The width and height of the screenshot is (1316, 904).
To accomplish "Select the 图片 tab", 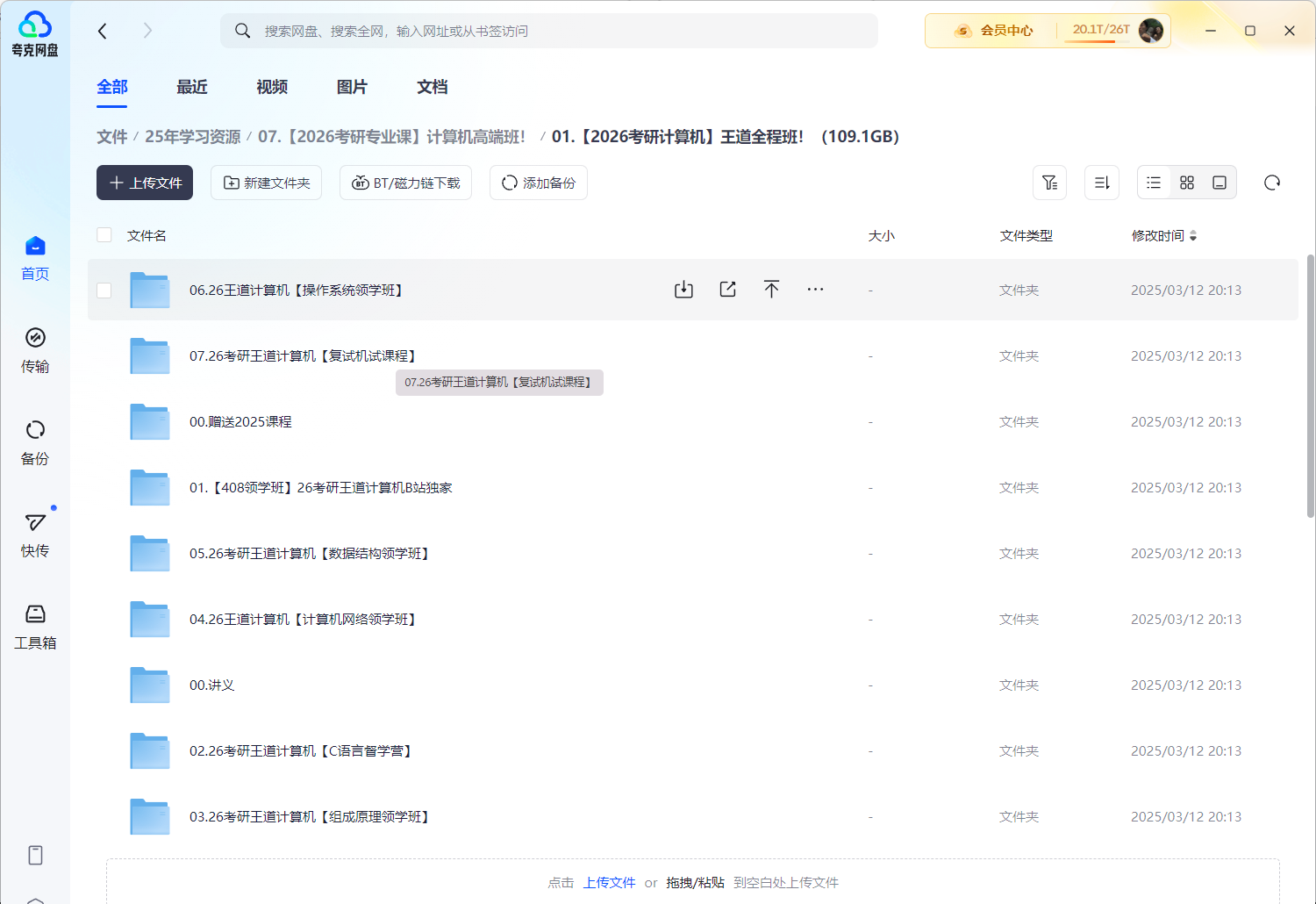I will (x=352, y=87).
